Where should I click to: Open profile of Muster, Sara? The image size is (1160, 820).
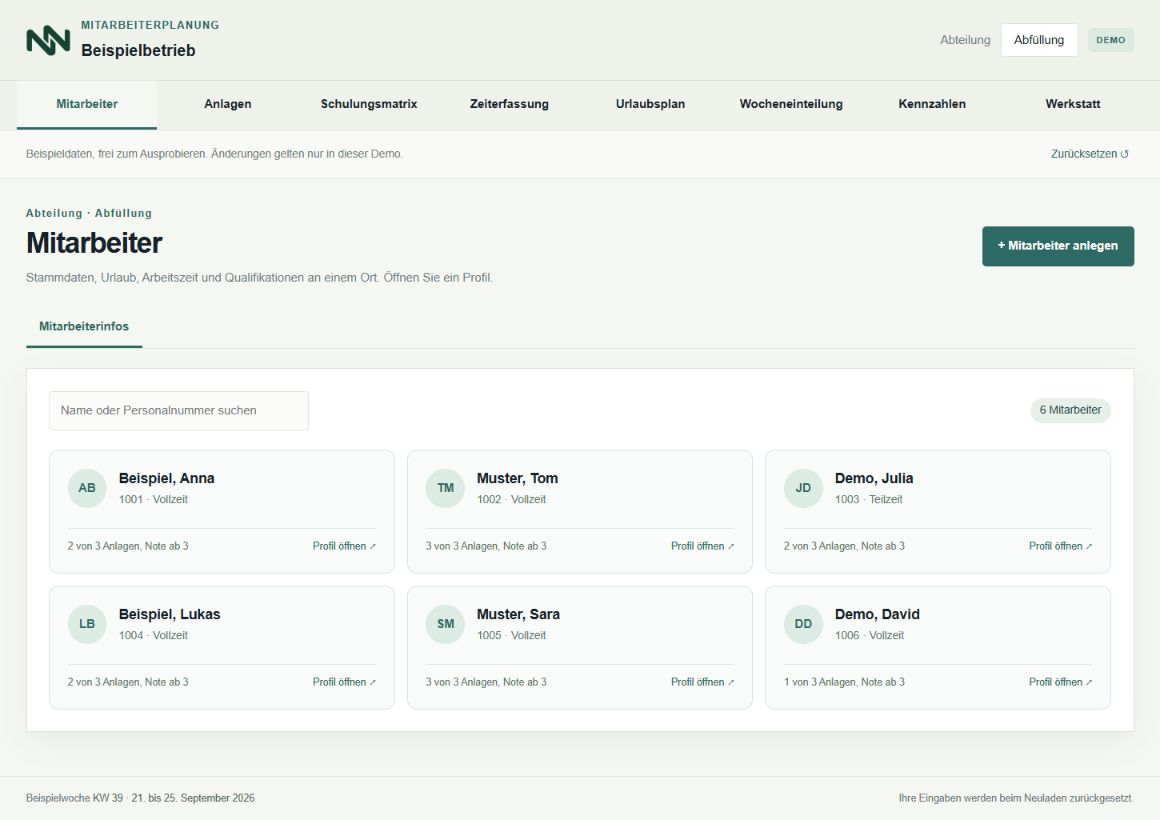point(702,682)
